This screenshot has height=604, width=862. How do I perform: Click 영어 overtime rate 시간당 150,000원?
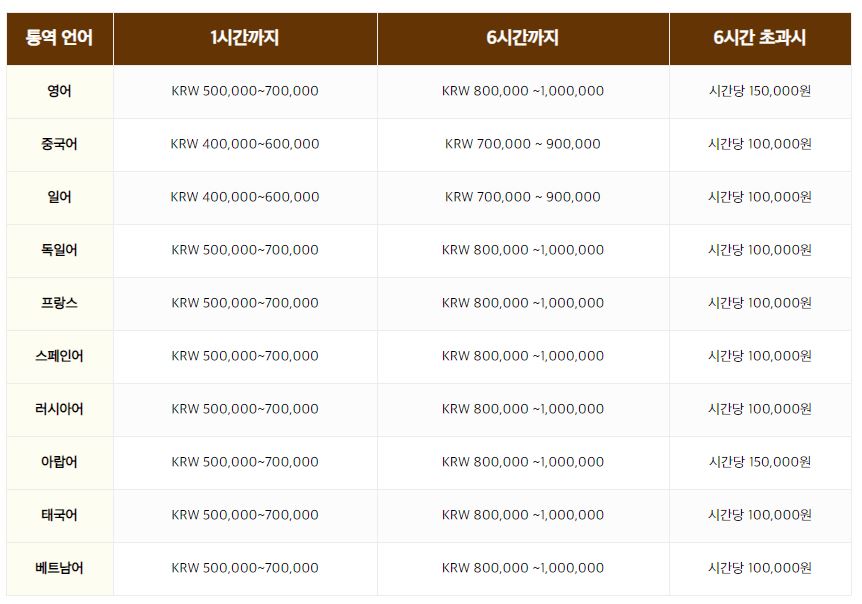tap(760, 91)
